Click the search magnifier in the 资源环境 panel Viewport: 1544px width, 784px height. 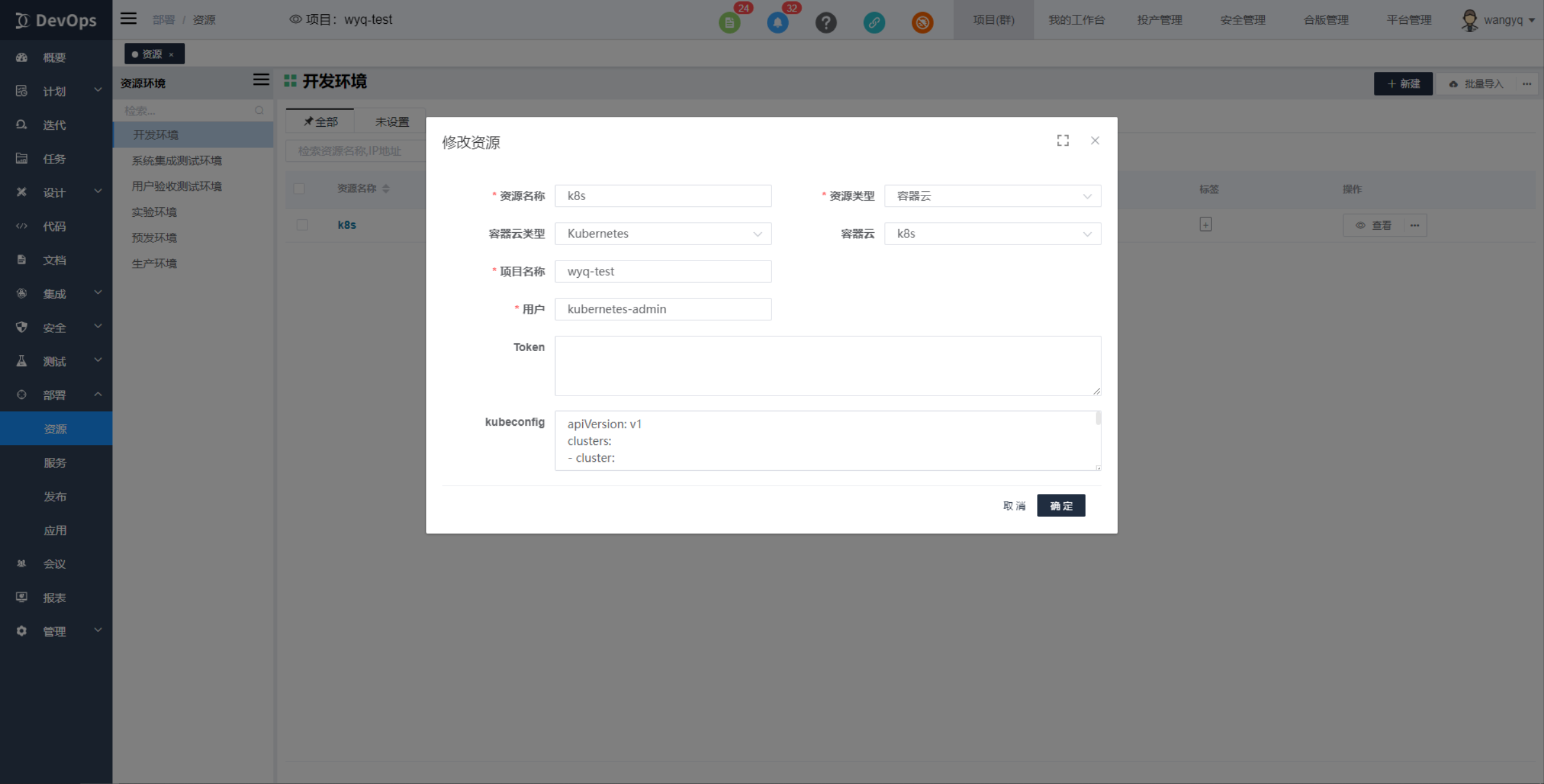click(x=259, y=110)
